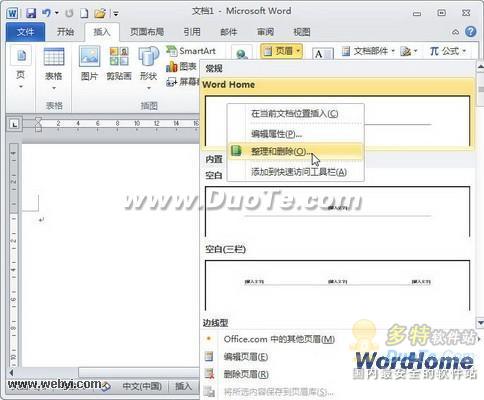The height and width of the screenshot is (400, 484).
Task: Collapse the ribbon with the caret icon
Action: pos(455,32)
